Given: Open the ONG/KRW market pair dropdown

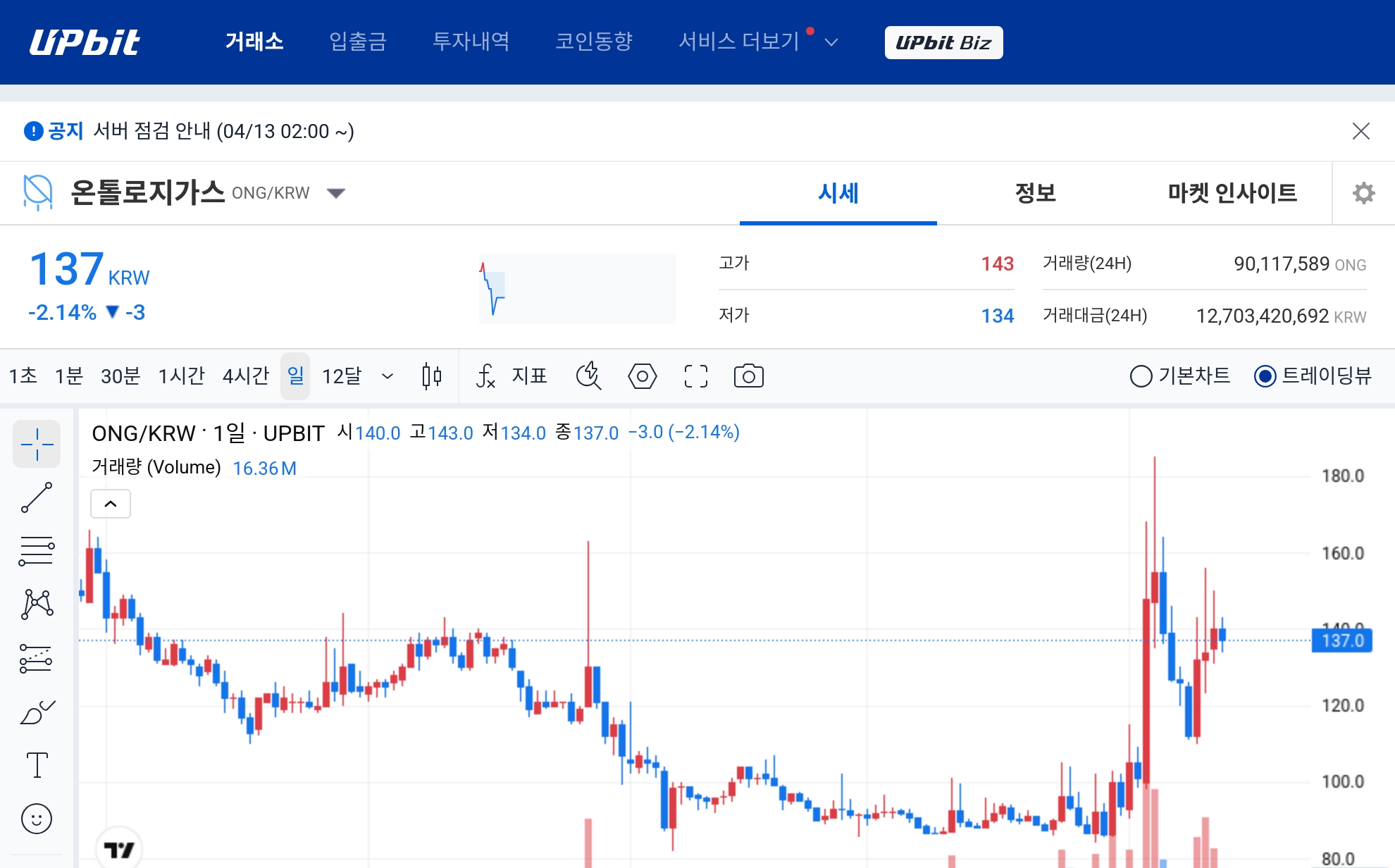Looking at the screenshot, I should click(x=337, y=193).
